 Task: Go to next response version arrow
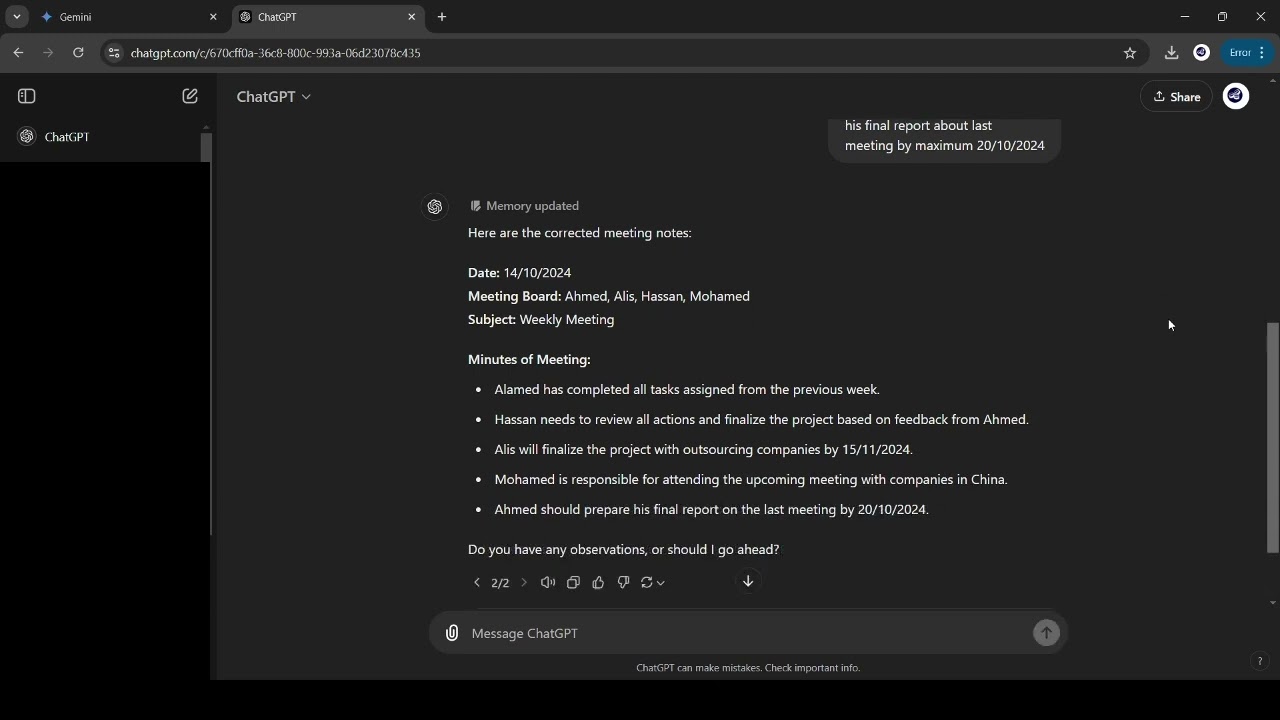tap(523, 582)
